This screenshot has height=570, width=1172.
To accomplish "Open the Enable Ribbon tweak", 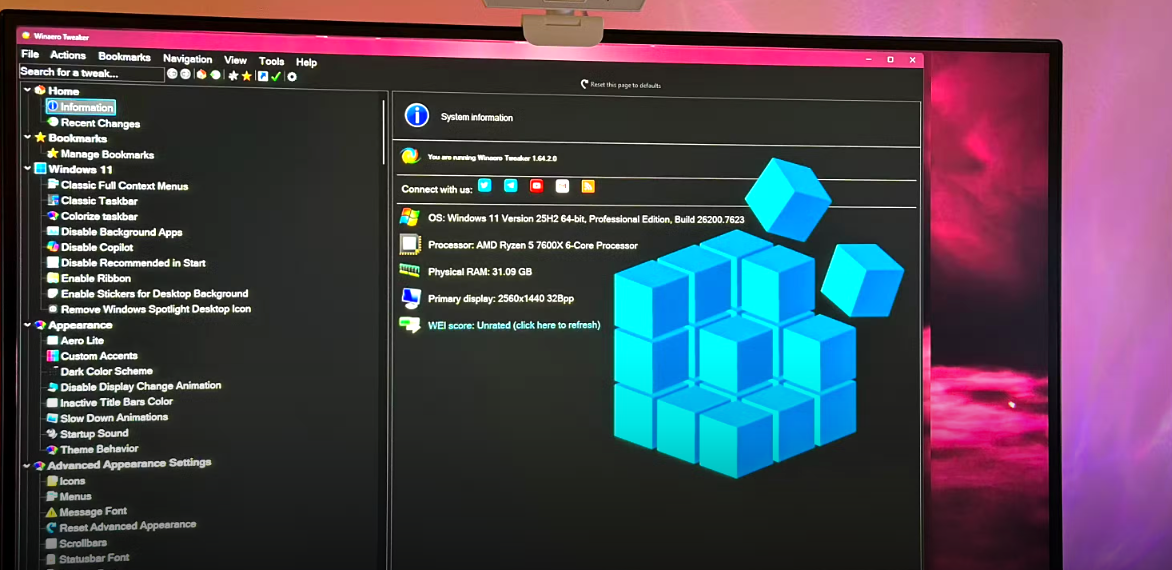I will [x=96, y=278].
